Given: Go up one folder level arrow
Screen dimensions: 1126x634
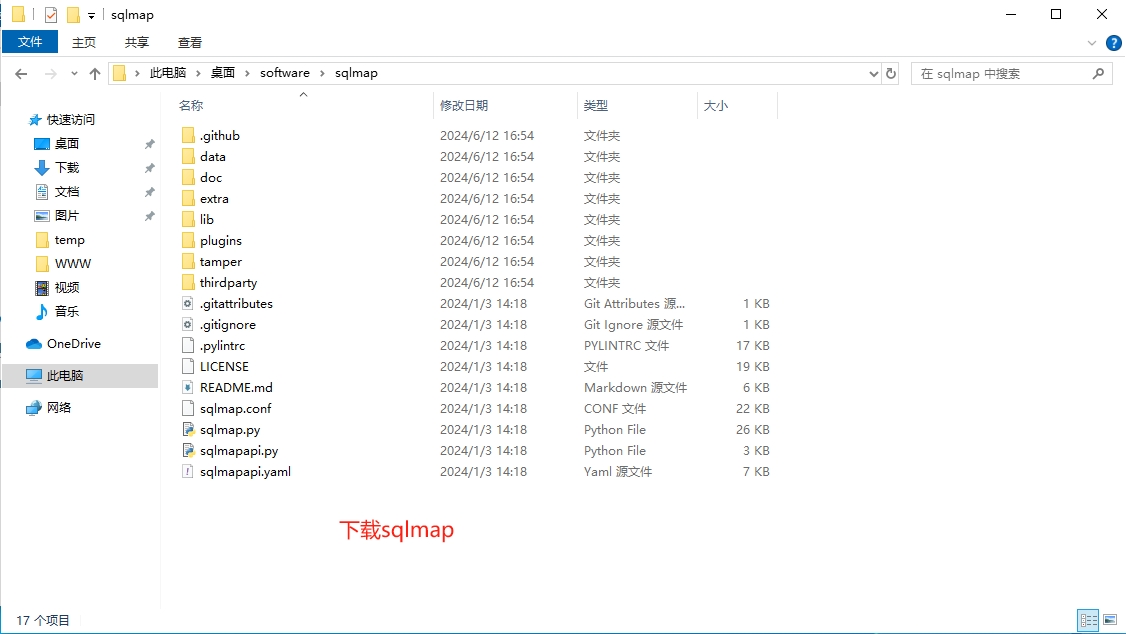Looking at the screenshot, I should pyautogui.click(x=95, y=73).
